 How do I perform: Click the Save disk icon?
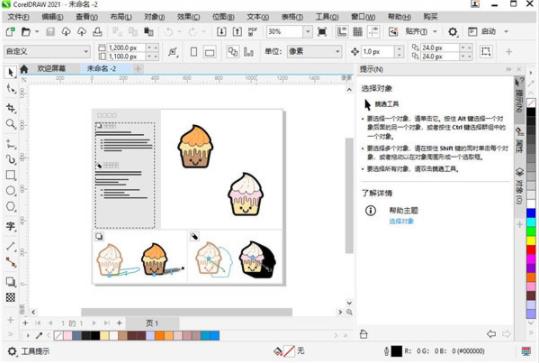pyautogui.click(x=51, y=32)
